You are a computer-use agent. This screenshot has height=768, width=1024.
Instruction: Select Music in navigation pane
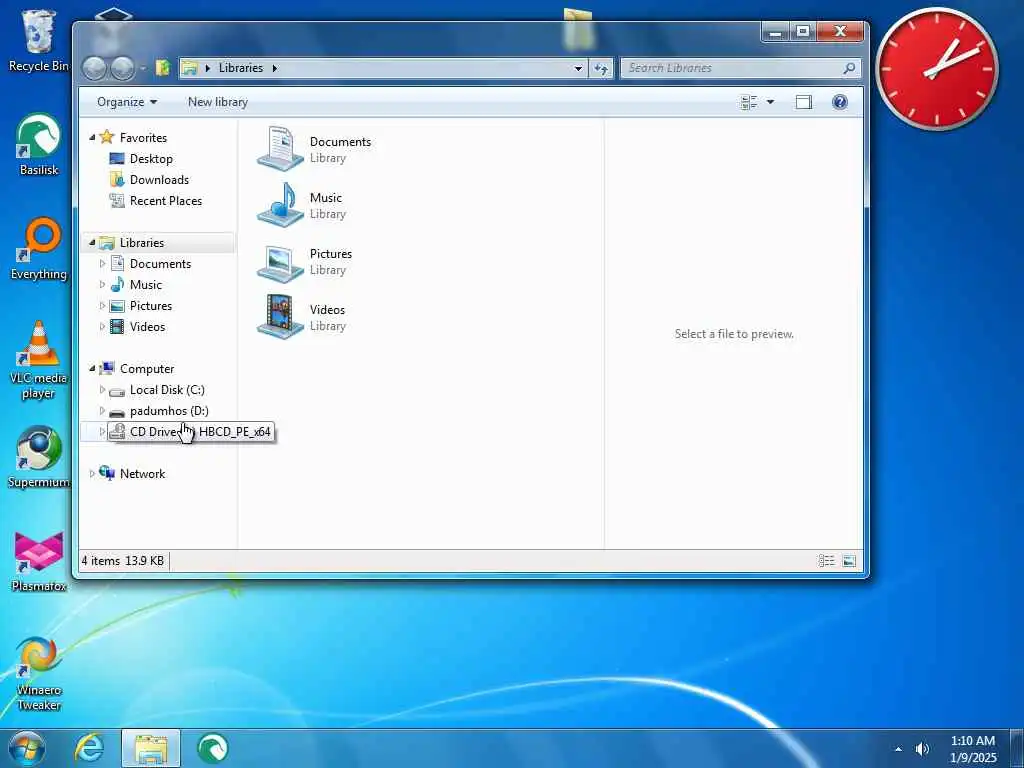tap(146, 285)
